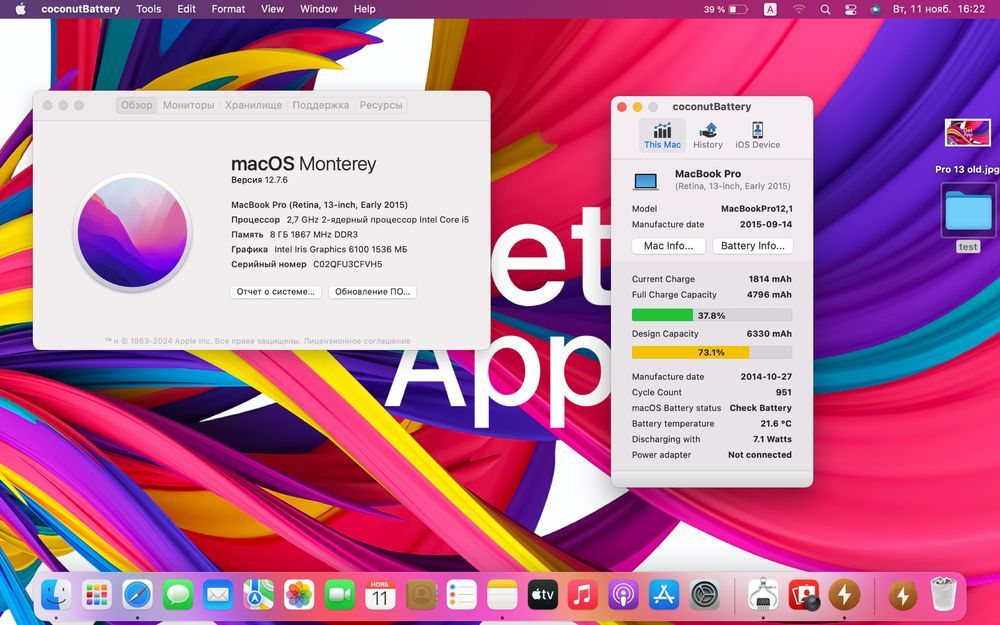
Task: Open the Help menu
Action: point(365,9)
